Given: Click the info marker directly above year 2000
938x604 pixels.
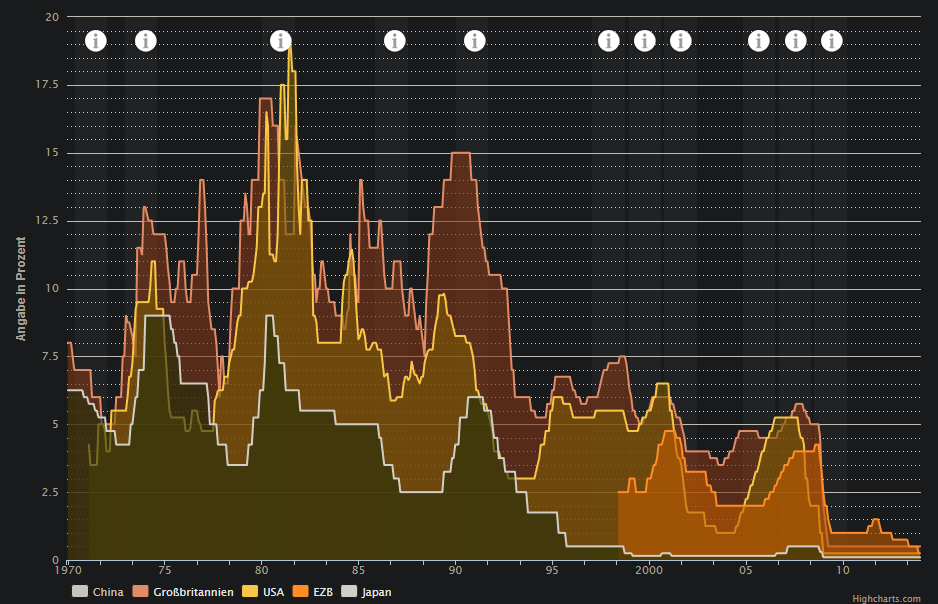Looking at the screenshot, I should pos(645,41).
